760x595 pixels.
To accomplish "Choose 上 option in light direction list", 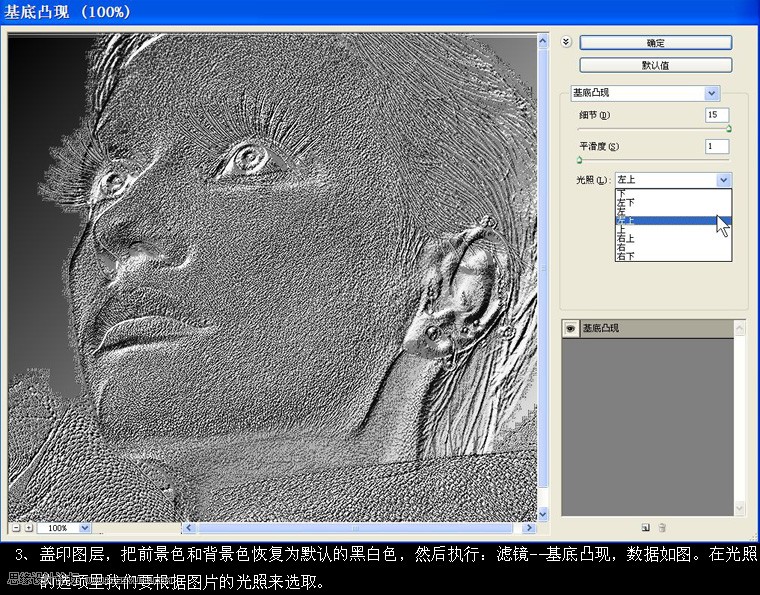I will (x=673, y=229).
